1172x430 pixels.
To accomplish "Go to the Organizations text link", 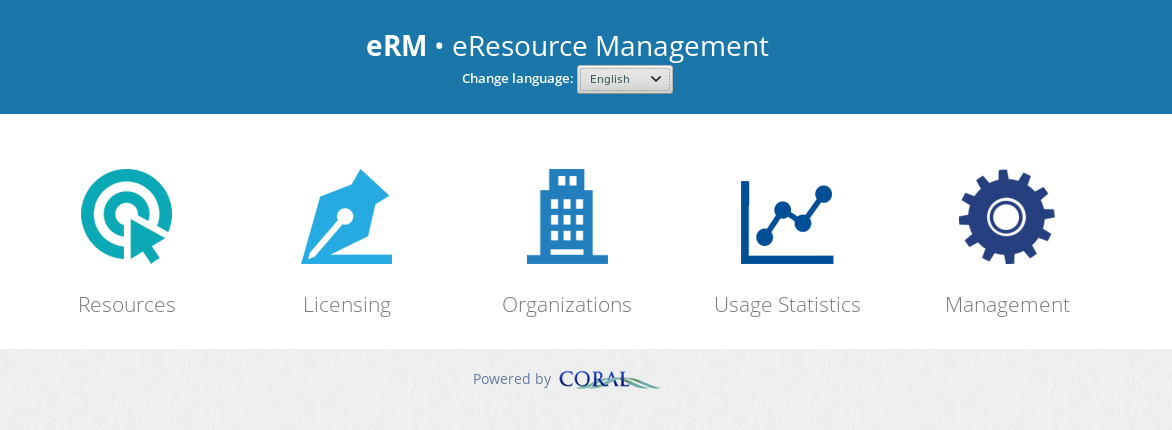I will [567, 305].
